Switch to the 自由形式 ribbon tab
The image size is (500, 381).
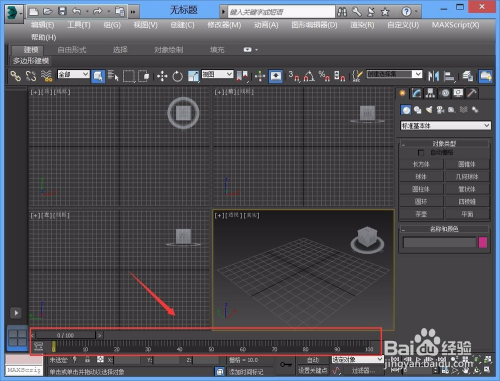pos(72,50)
